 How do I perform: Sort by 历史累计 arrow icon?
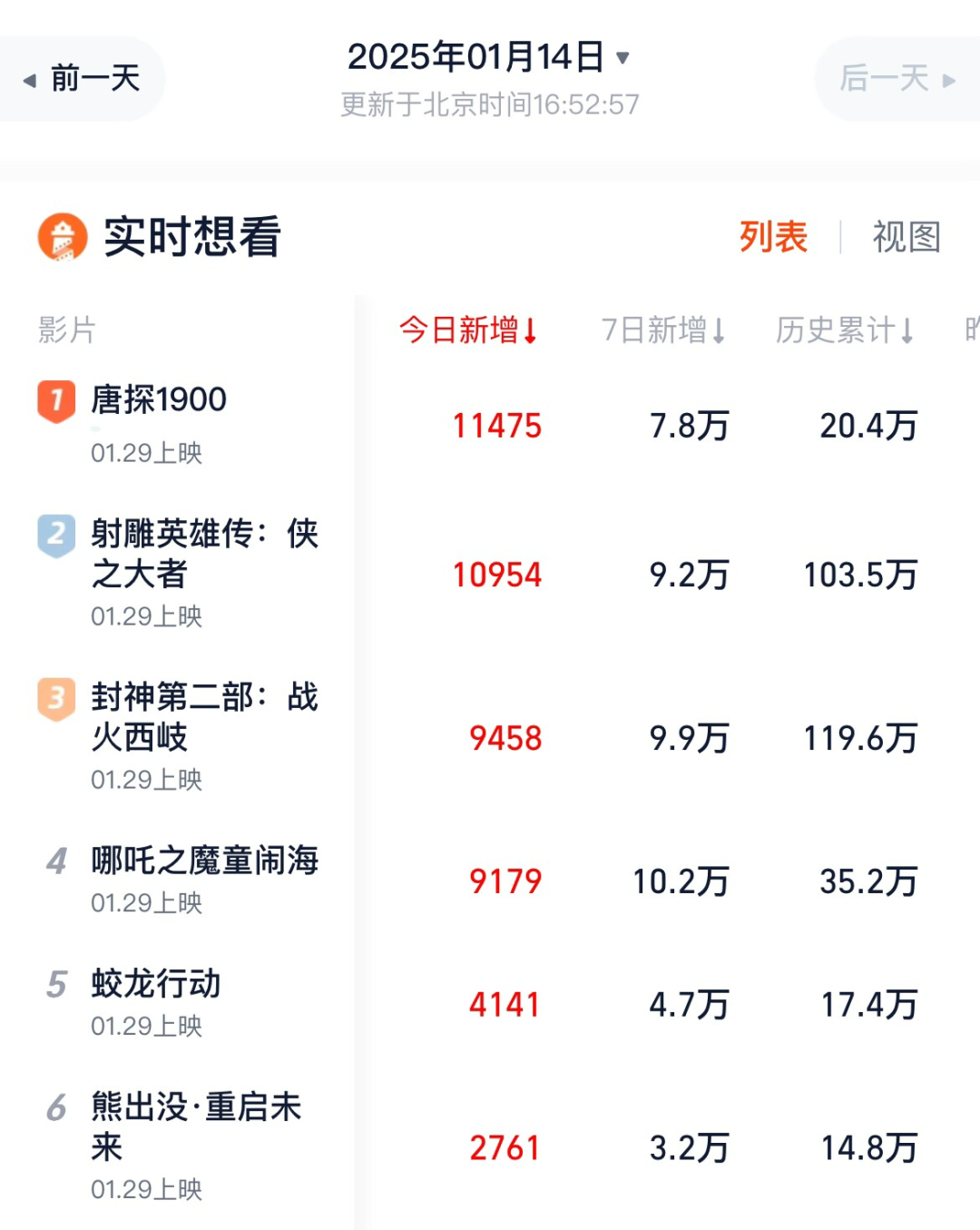coord(906,330)
